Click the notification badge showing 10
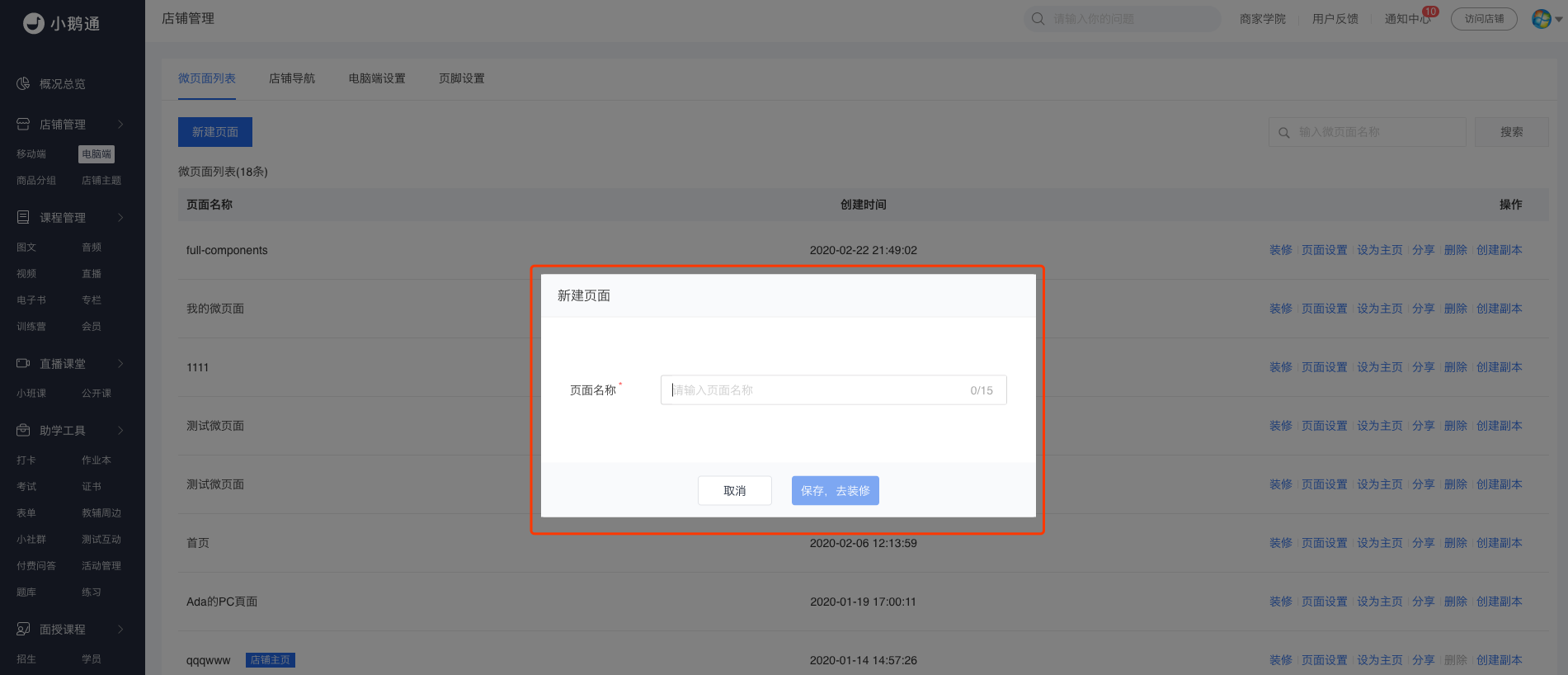 tap(1430, 12)
